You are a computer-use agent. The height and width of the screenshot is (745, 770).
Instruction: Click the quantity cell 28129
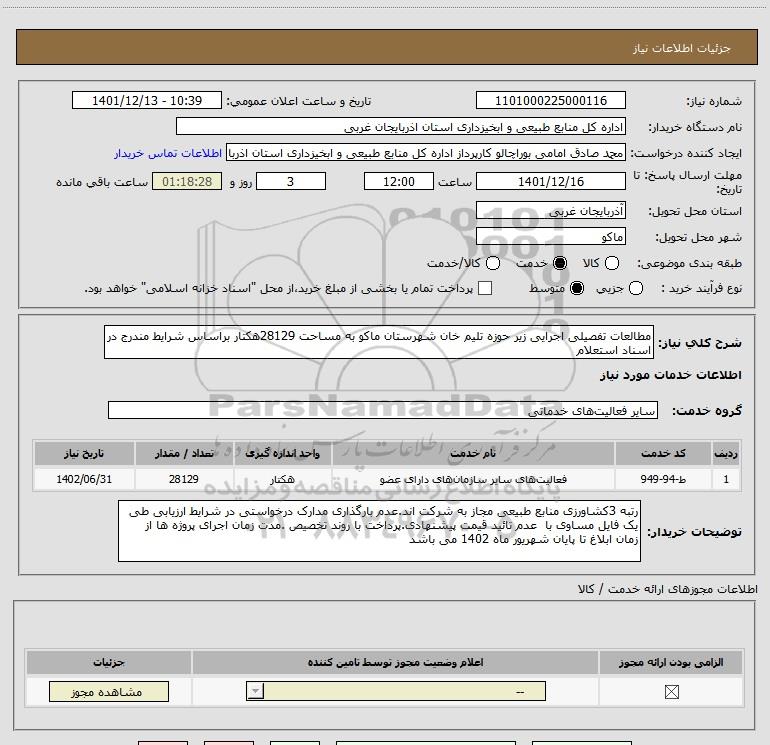184,479
